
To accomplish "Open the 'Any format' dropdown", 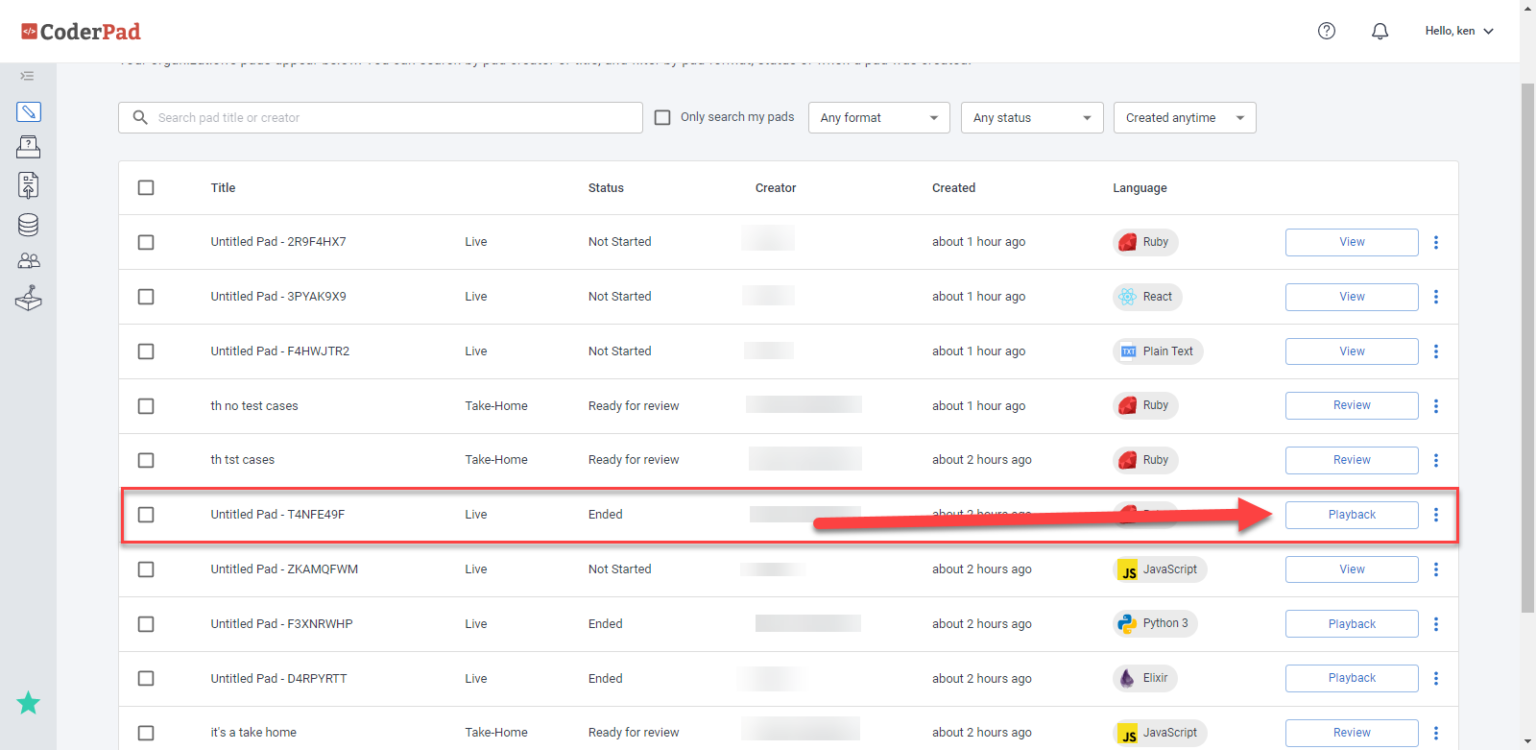I will coord(878,118).
